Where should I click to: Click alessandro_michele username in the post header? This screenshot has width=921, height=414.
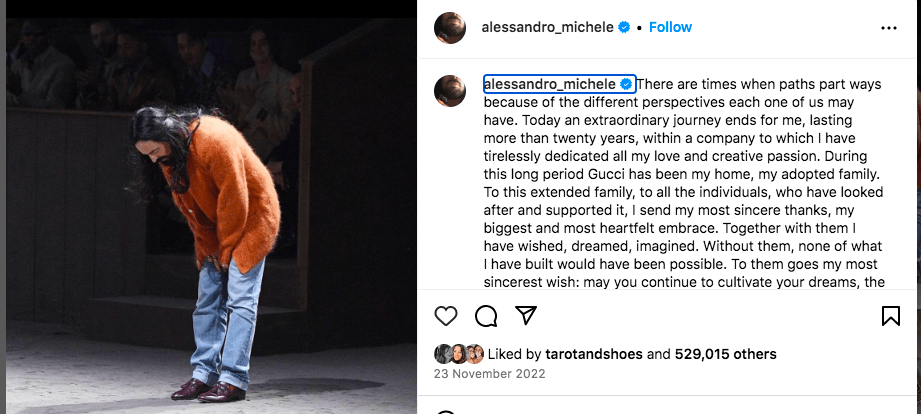[546, 27]
